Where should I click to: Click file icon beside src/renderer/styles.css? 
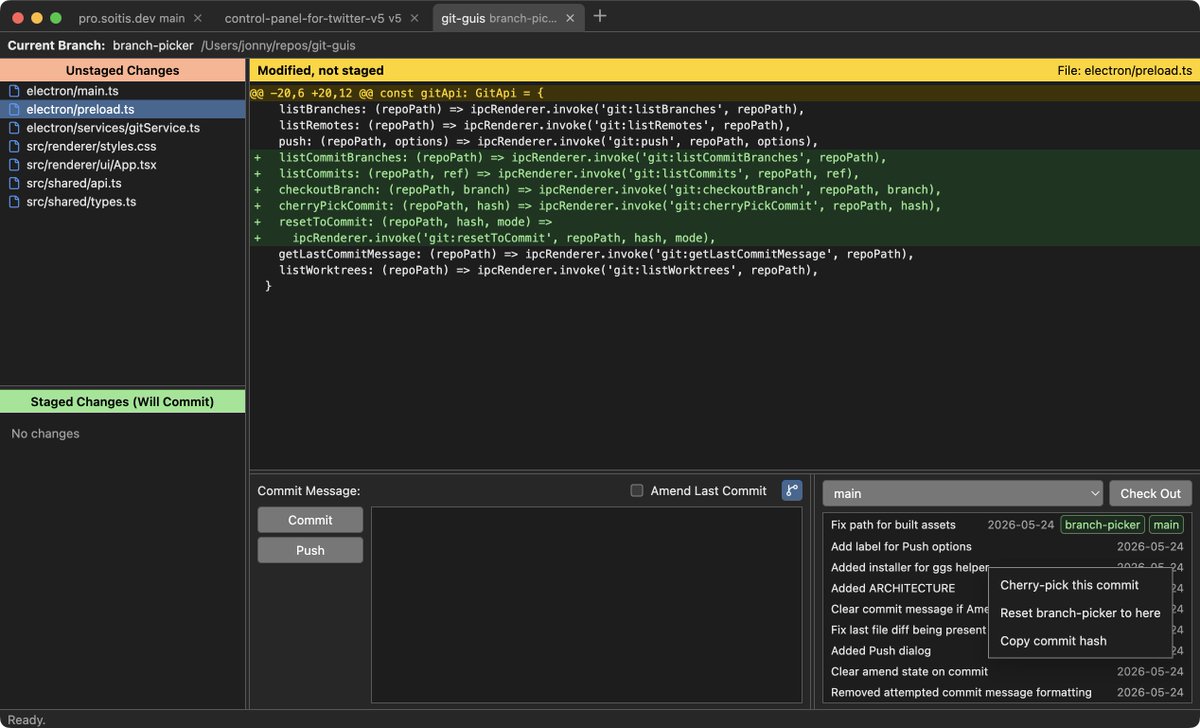(14, 147)
